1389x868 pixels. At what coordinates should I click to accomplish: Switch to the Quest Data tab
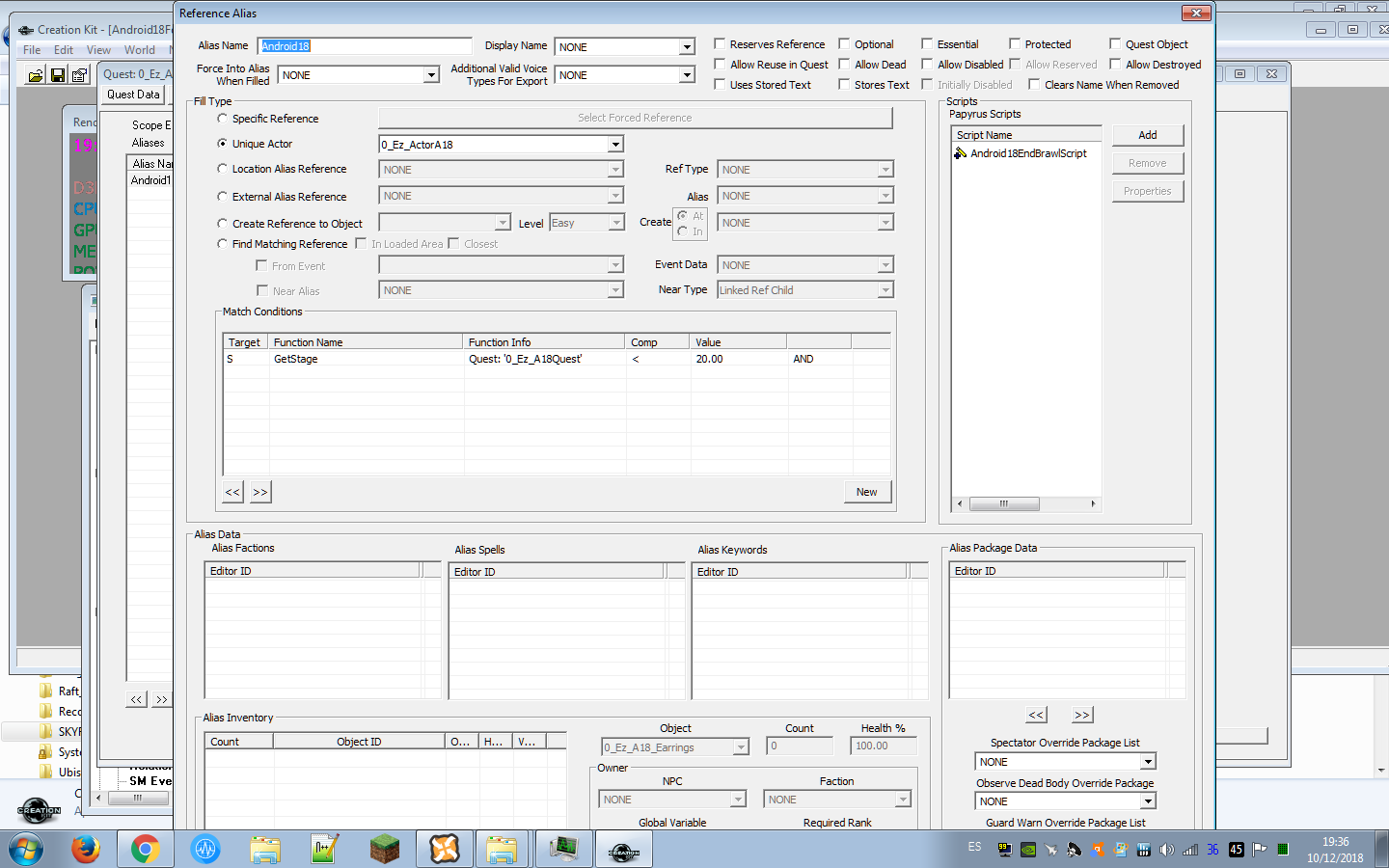tap(132, 94)
